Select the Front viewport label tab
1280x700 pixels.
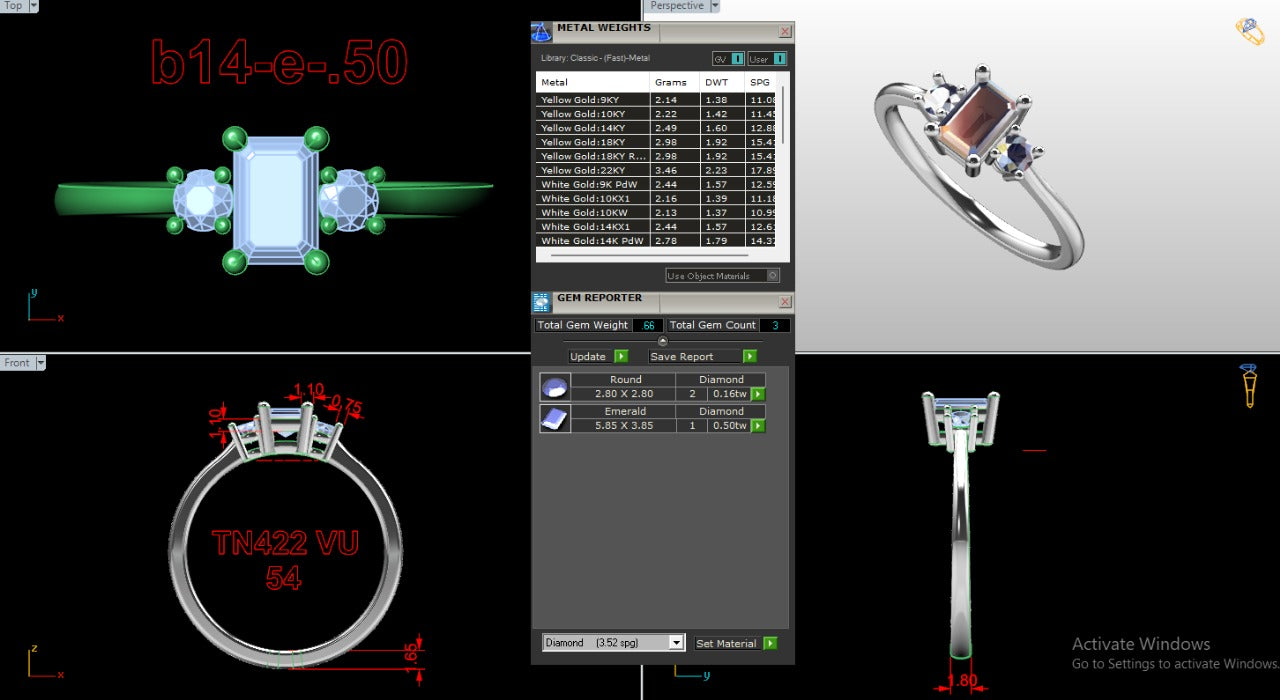tap(17, 363)
